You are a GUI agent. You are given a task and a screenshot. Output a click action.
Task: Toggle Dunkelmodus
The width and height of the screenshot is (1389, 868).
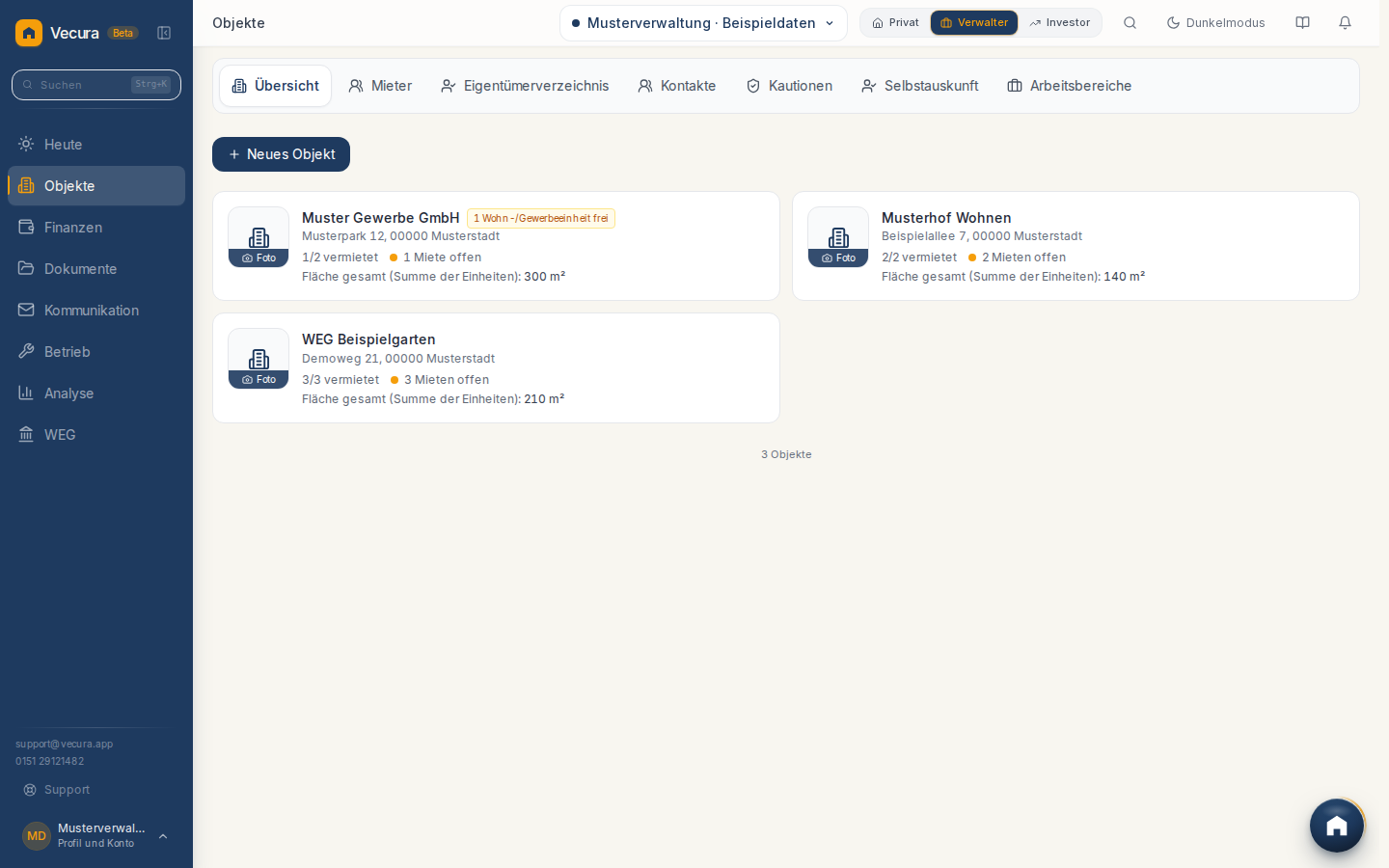tap(1215, 23)
